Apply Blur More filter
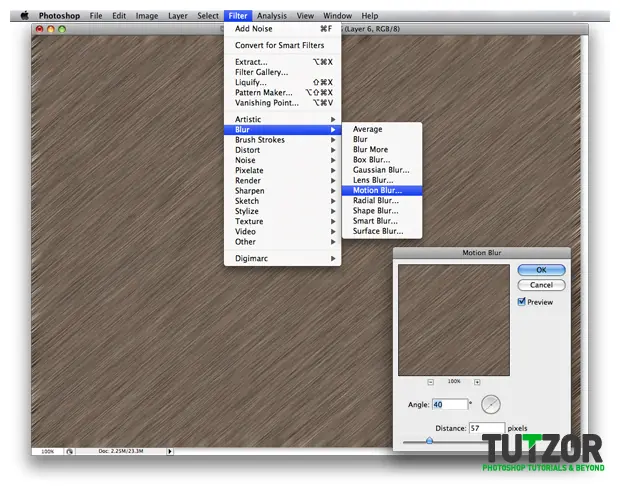This screenshot has width=620, height=495. (382, 149)
